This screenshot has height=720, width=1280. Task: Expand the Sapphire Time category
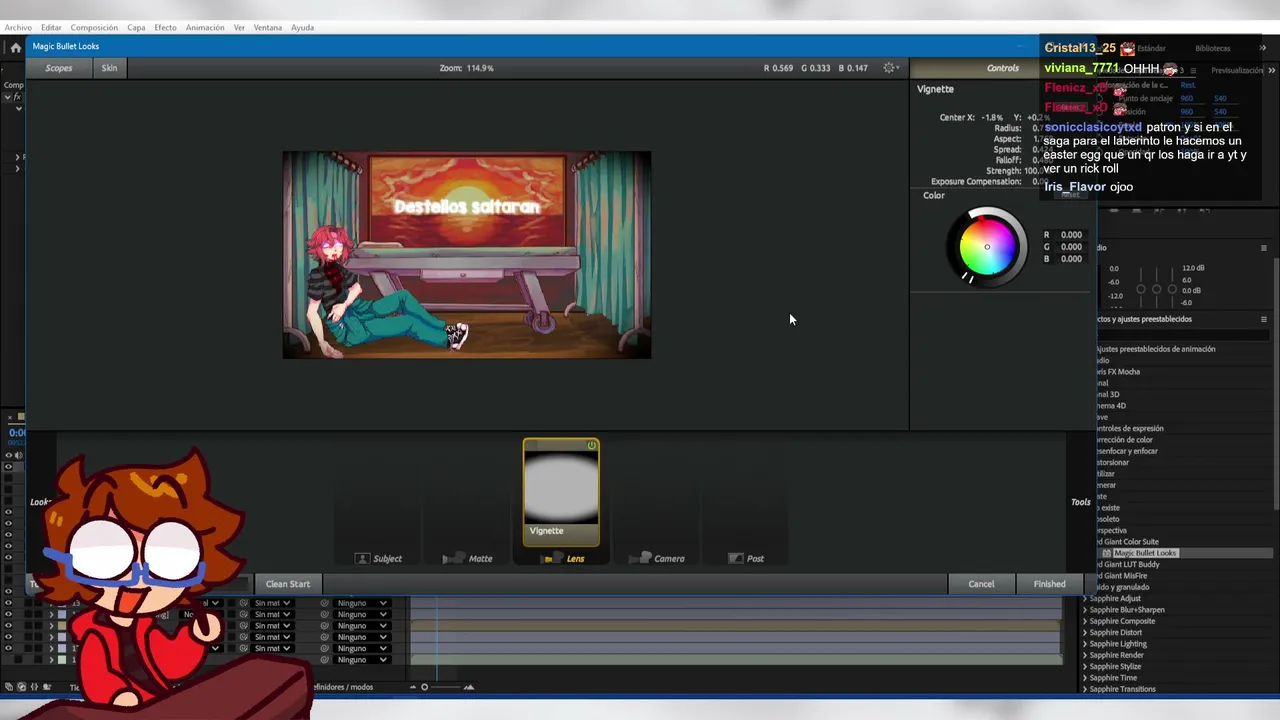pos(1085,678)
